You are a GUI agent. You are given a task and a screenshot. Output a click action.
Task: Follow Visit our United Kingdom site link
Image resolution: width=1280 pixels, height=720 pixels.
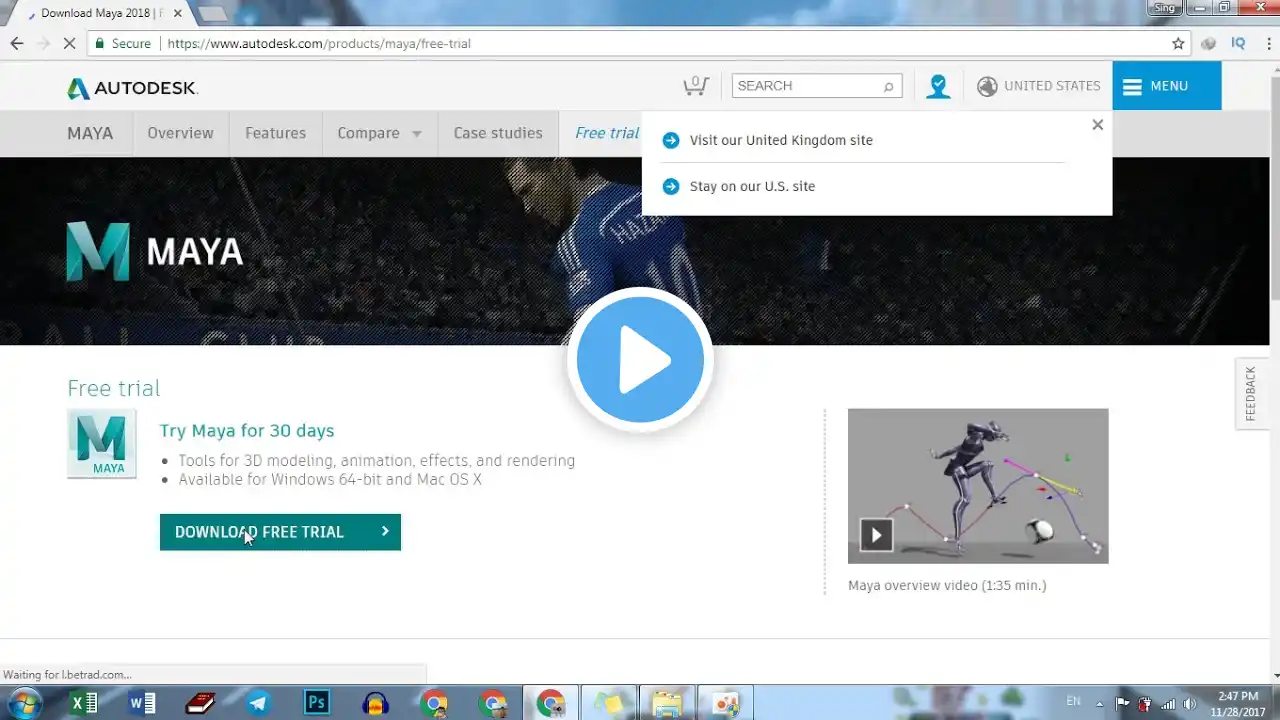781,140
